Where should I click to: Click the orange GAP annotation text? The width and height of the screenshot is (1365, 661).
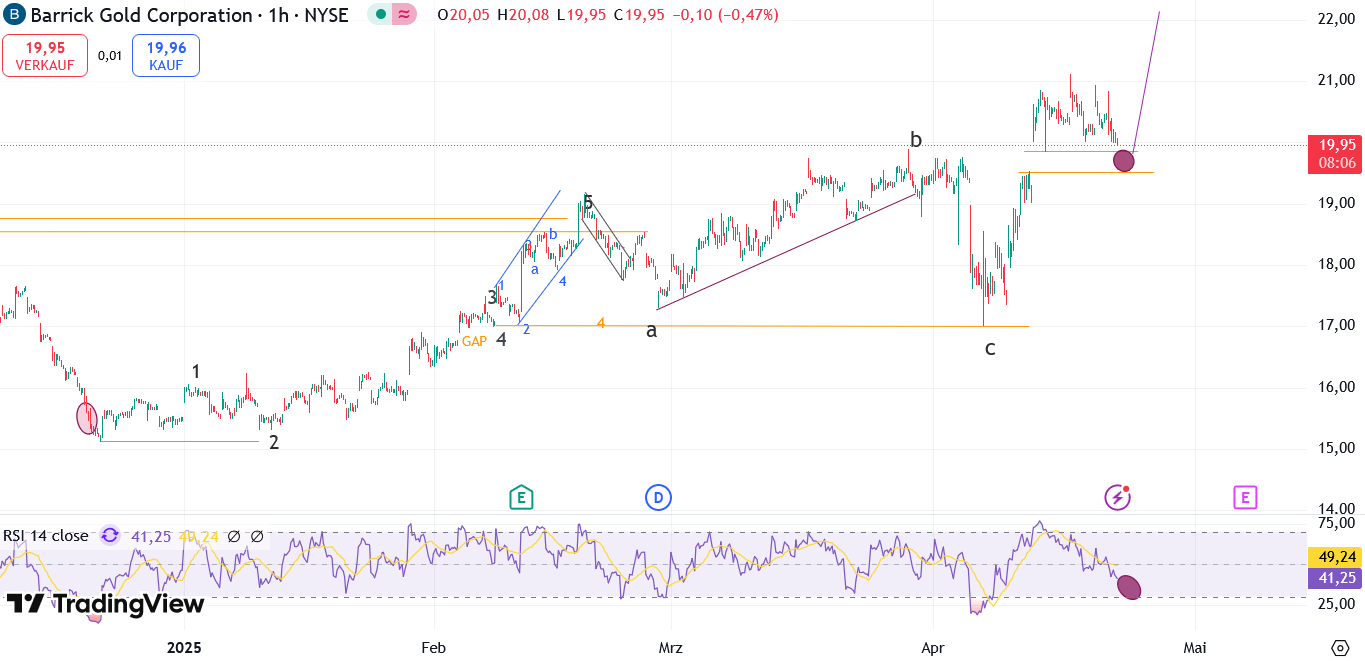pyautogui.click(x=474, y=341)
